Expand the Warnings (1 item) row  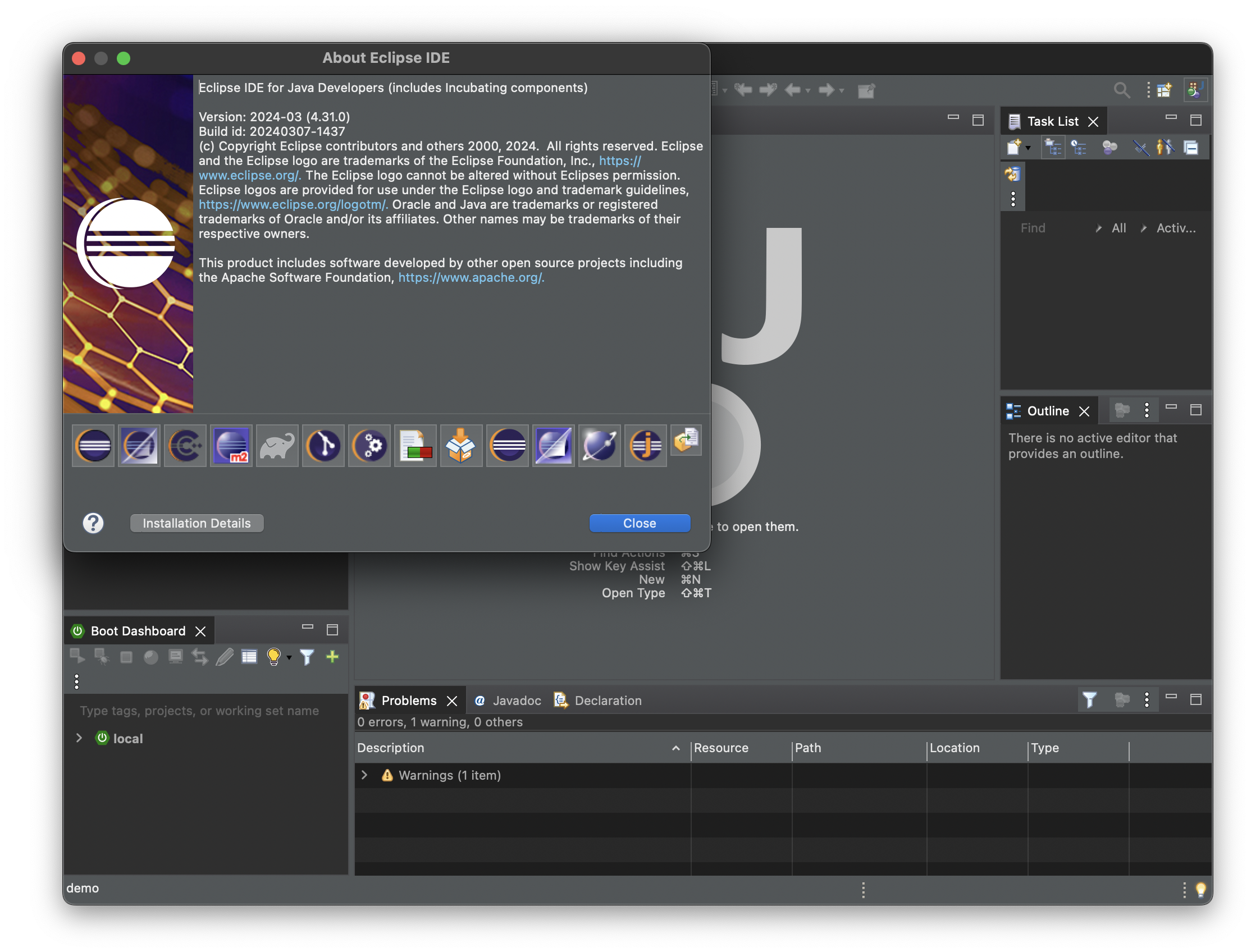[364, 775]
